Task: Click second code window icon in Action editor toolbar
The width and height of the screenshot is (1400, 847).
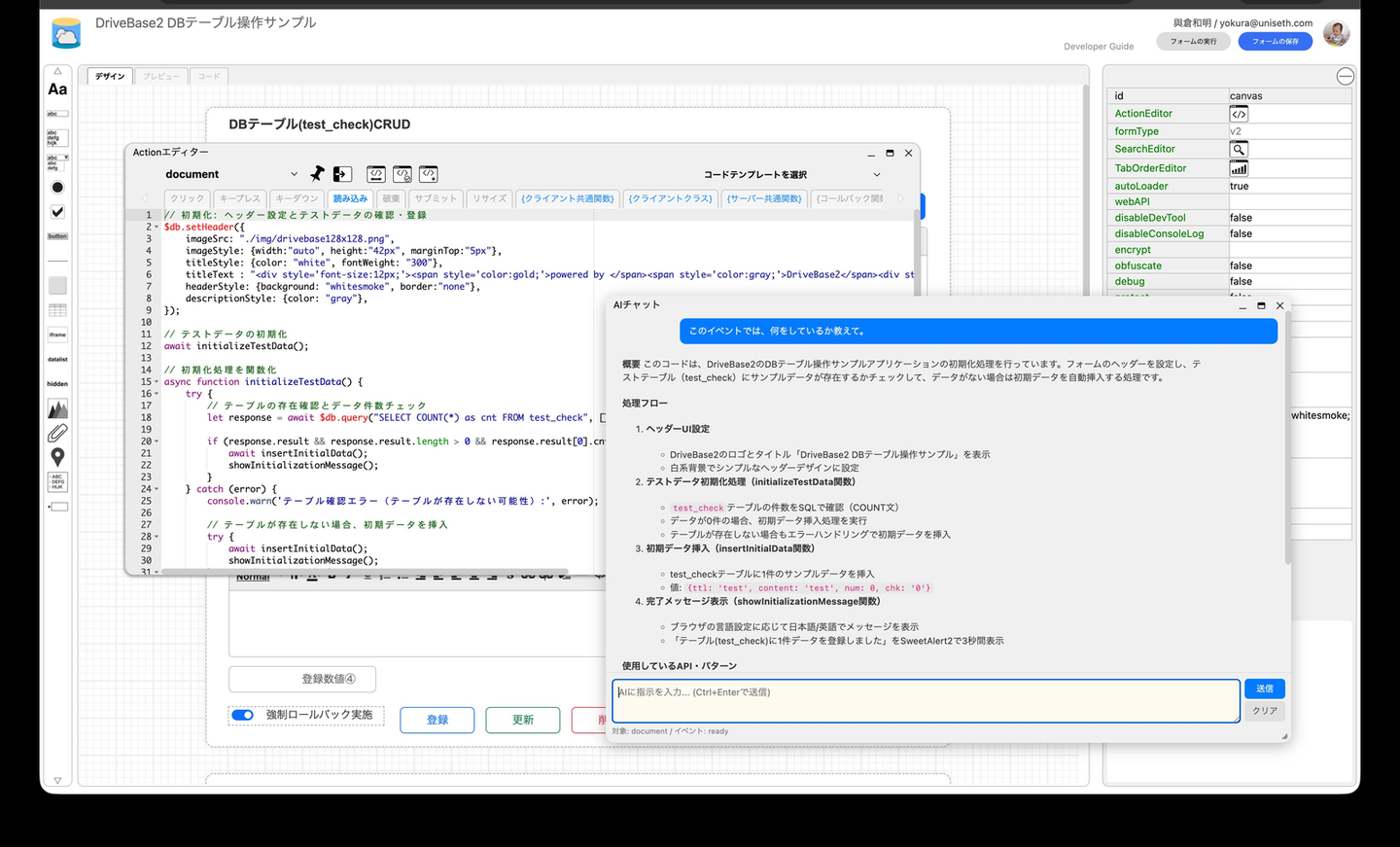Action: tap(402, 174)
